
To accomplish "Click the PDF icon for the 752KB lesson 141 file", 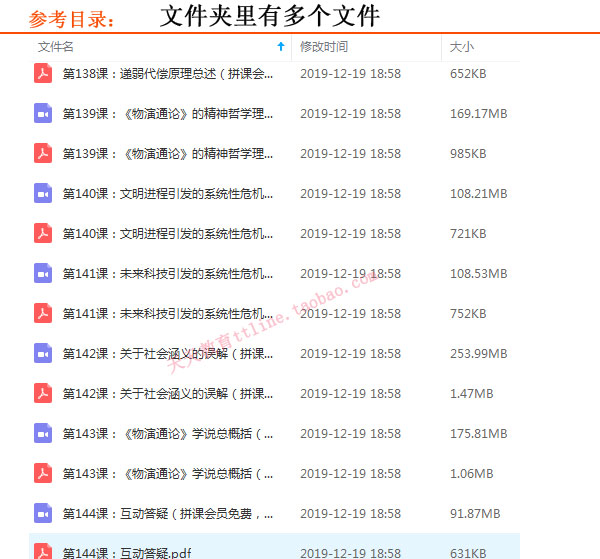I will 43,313.
